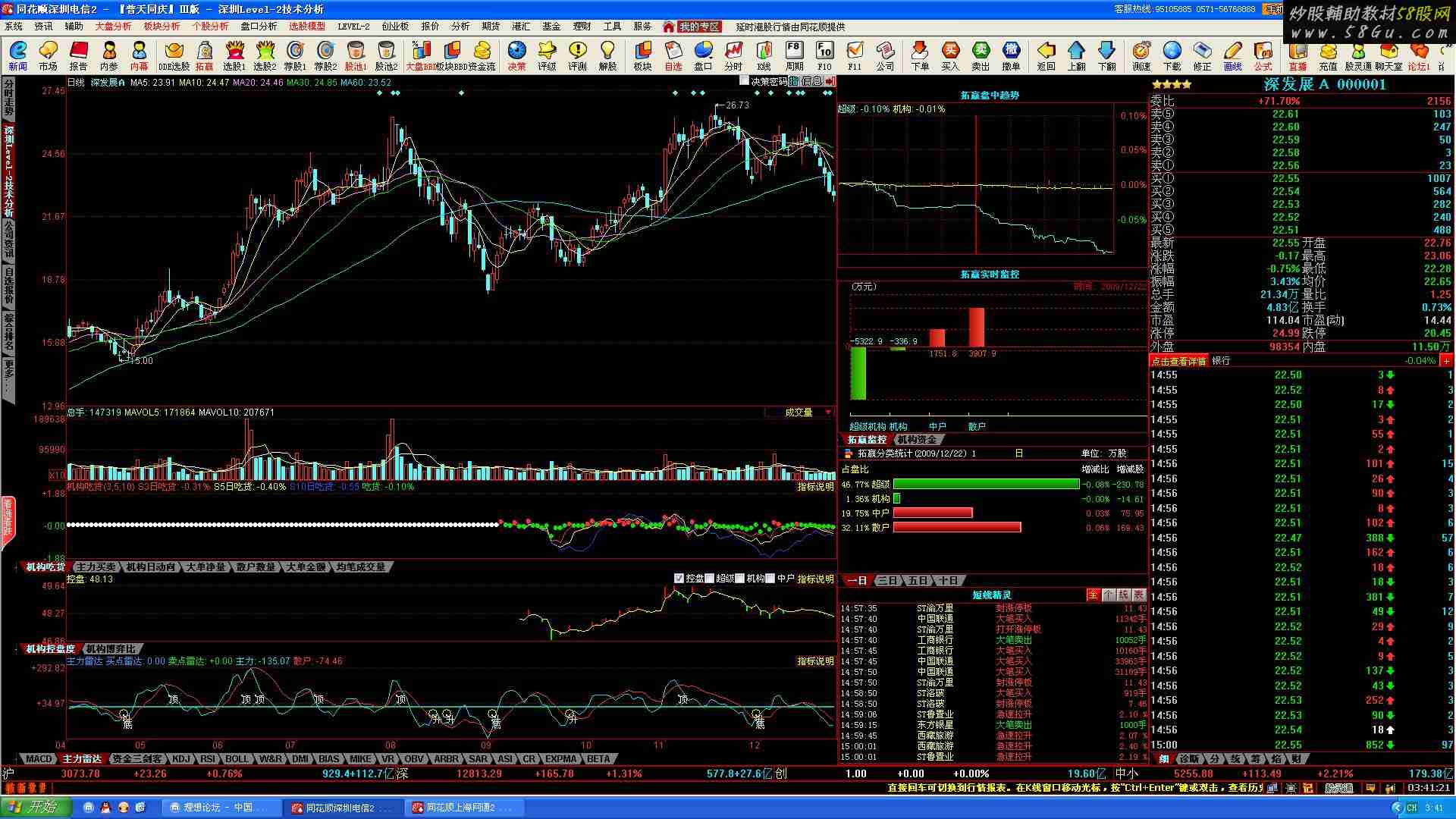Click the 内参 toolbar icon
This screenshot has height=819, width=1456.
109,56
